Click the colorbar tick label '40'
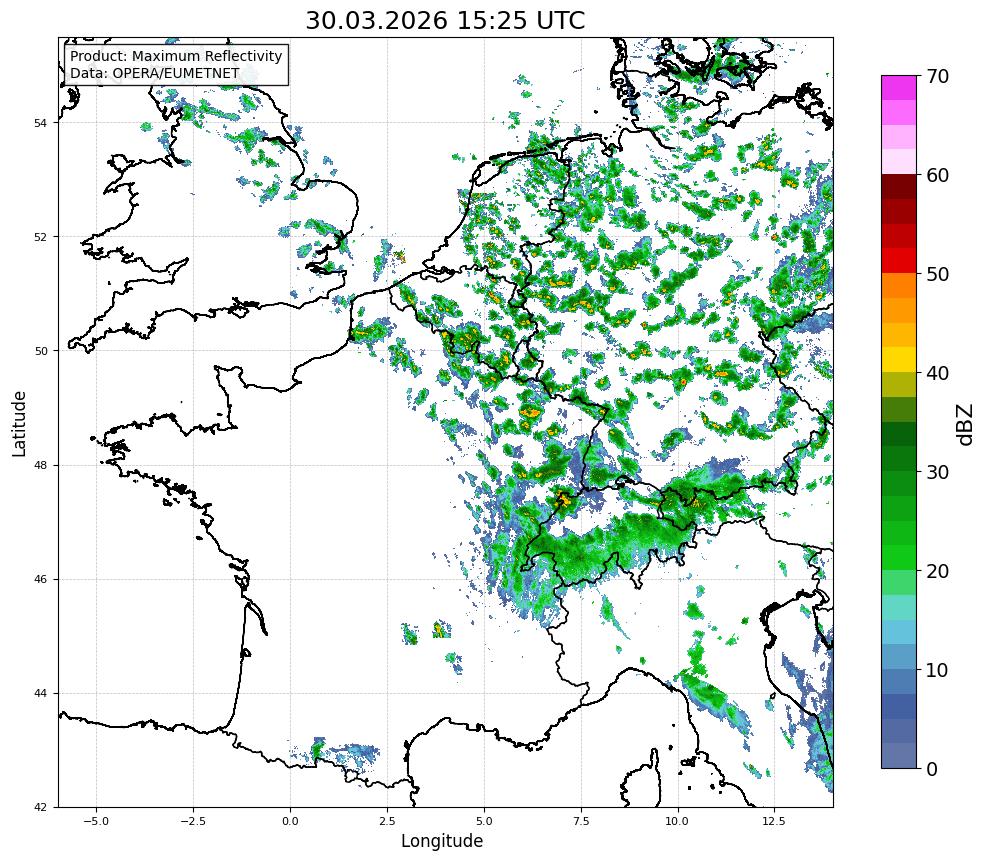This screenshot has height=860, width=985. click(937, 373)
